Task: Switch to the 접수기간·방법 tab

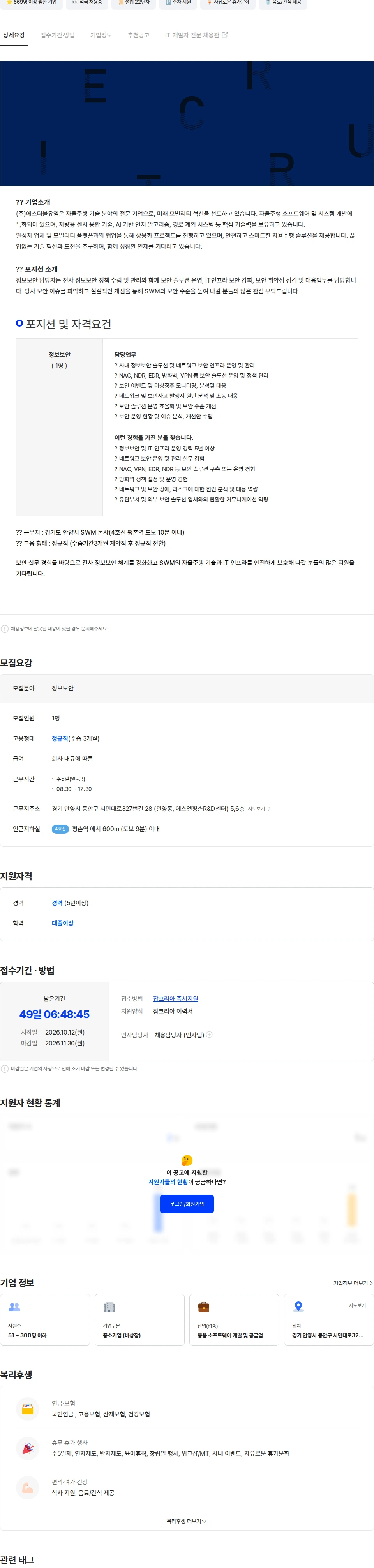Action: point(58,35)
